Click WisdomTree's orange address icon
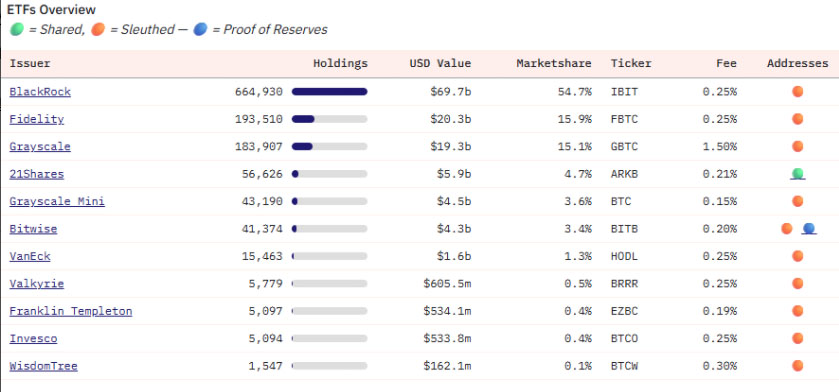This screenshot has height=392, width=839. click(798, 366)
